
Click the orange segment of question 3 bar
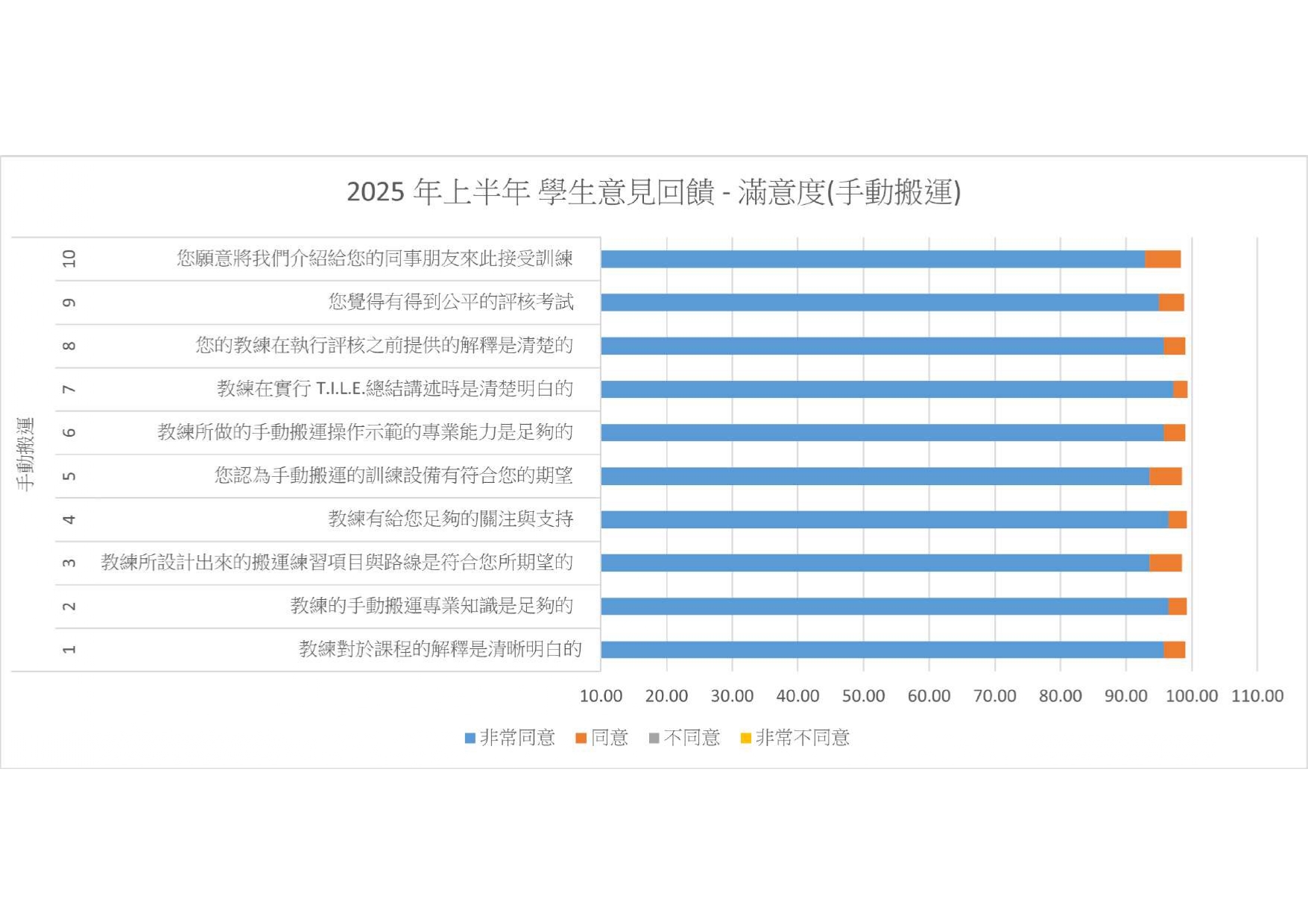1165,563
